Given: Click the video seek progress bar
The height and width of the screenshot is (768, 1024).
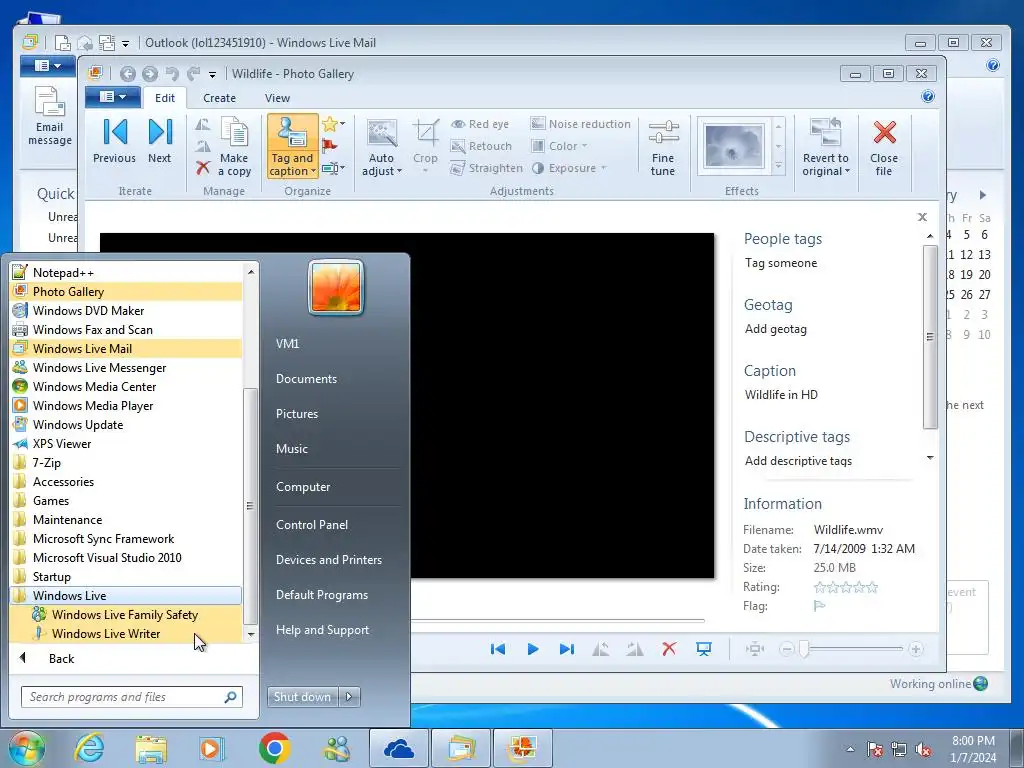Looking at the screenshot, I should (x=558, y=620).
